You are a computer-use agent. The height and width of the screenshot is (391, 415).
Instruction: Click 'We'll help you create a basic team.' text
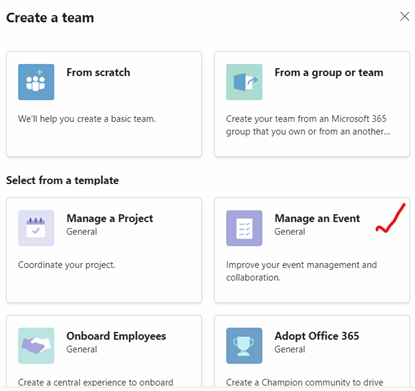pyautogui.click(x=87, y=119)
